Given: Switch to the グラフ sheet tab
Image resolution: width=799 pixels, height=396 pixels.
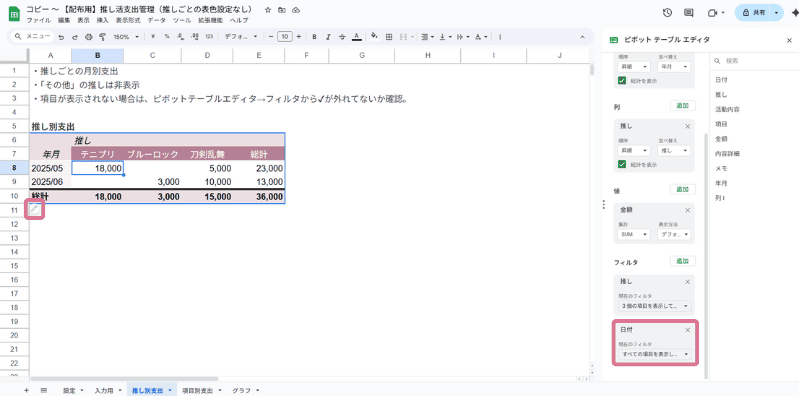Looking at the screenshot, I should [246, 390].
